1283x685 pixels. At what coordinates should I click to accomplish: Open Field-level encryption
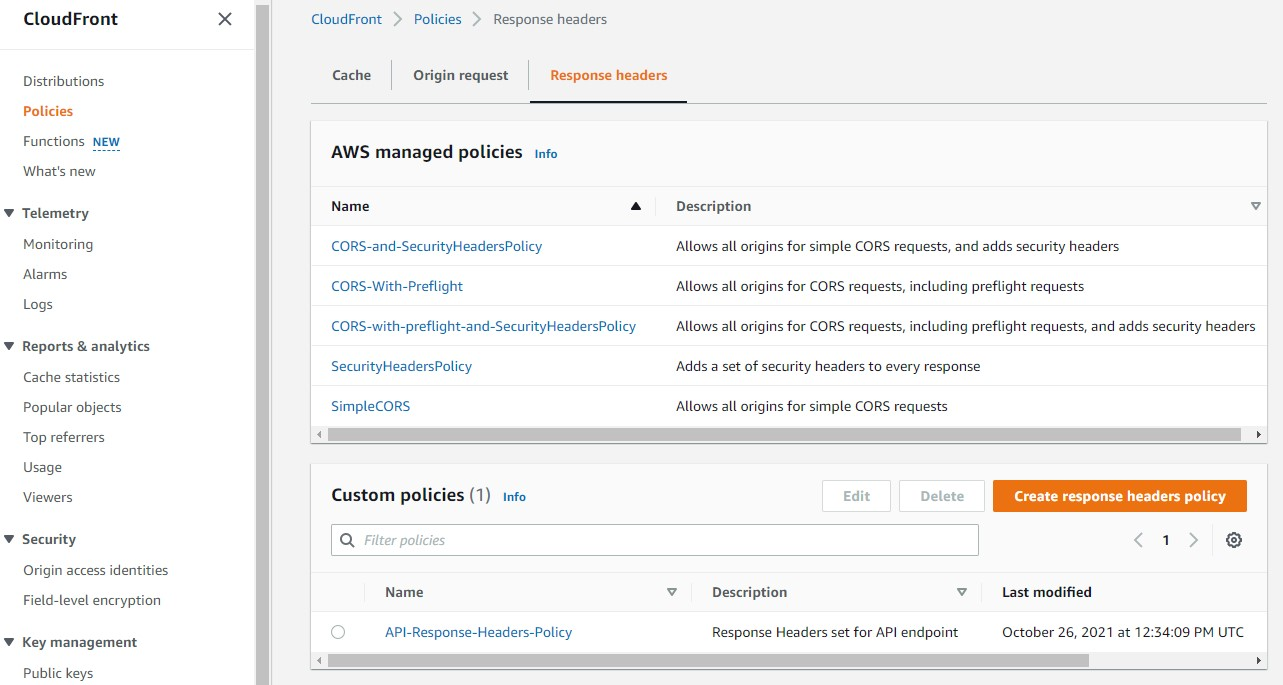tap(92, 600)
